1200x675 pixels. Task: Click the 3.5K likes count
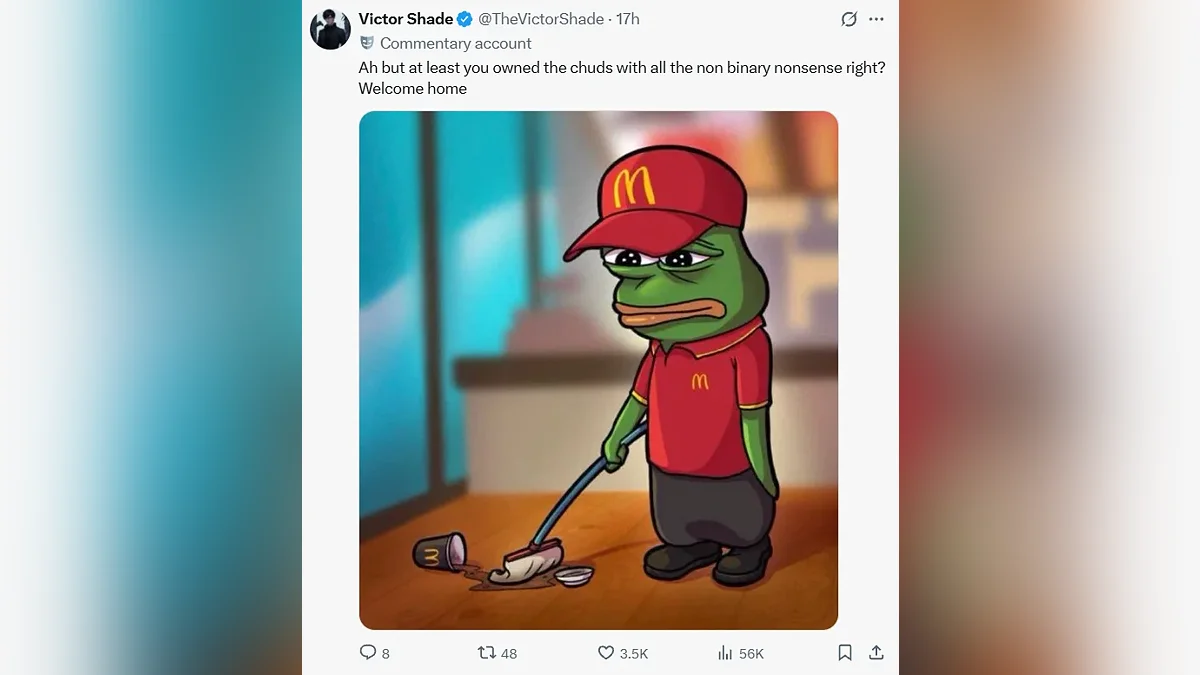tap(634, 653)
